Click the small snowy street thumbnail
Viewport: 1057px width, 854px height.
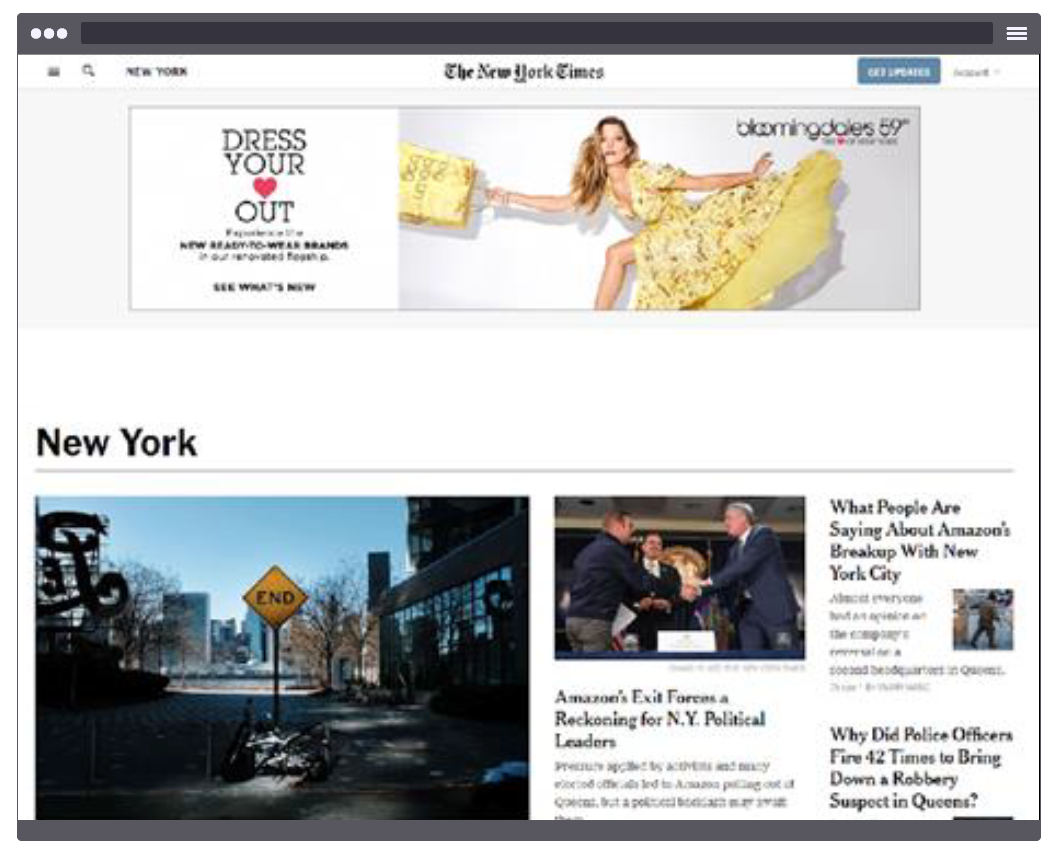(x=983, y=619)
